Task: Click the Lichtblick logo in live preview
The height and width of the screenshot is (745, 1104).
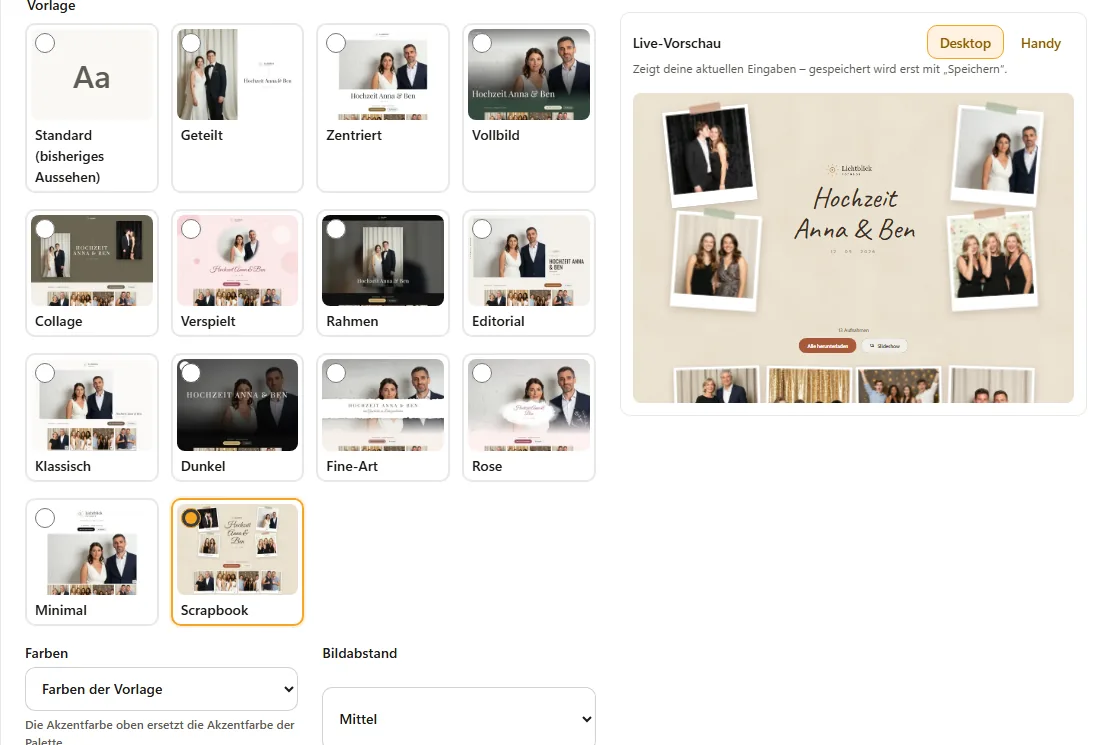Action: pos(850,169)
